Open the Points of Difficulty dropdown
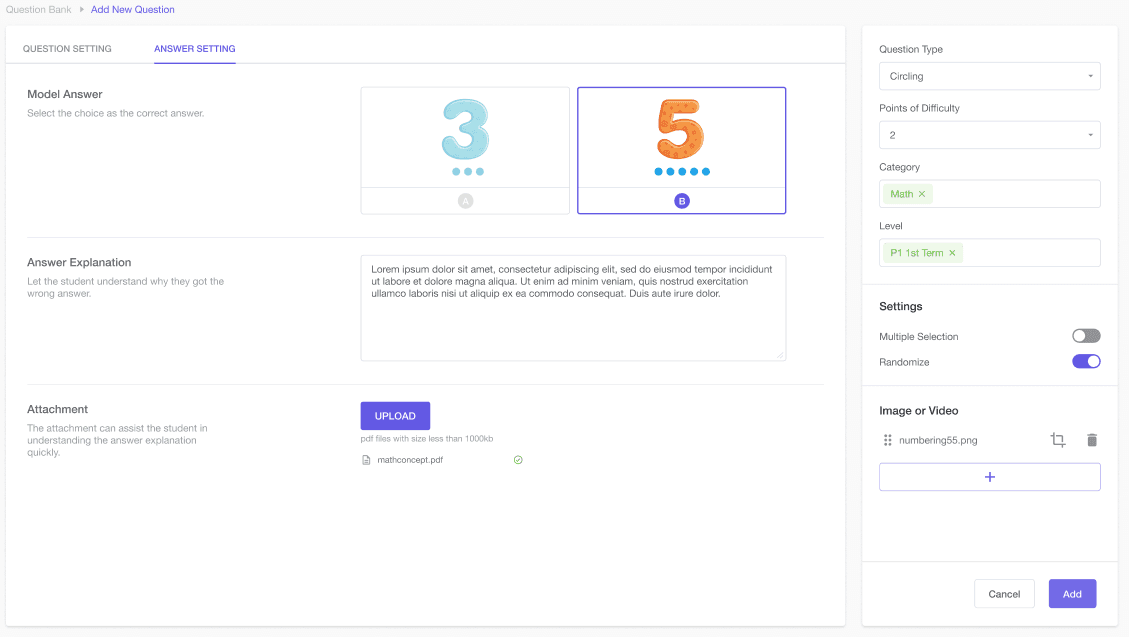1129x637 pixels. point(989,135)
